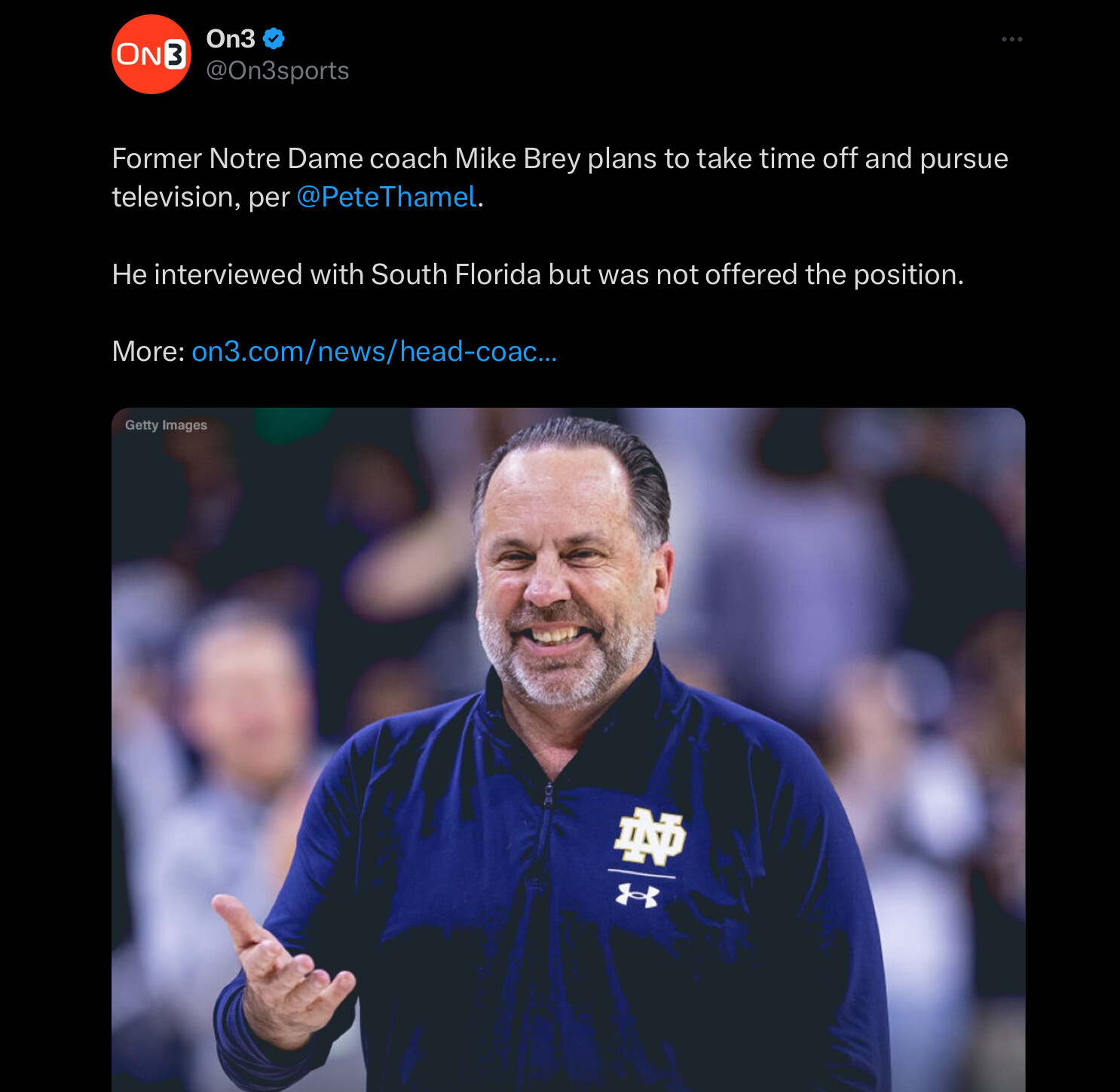
Task: Click the Under Armour logo on jacket
Action: 638,895
